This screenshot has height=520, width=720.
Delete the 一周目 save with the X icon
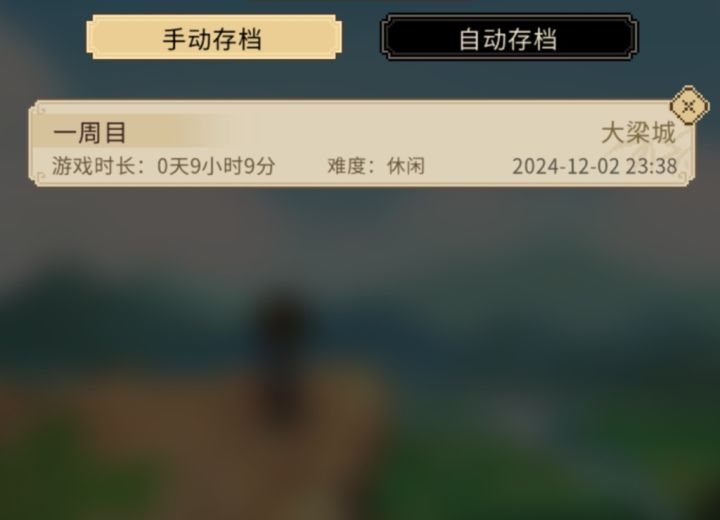[689, 106]
